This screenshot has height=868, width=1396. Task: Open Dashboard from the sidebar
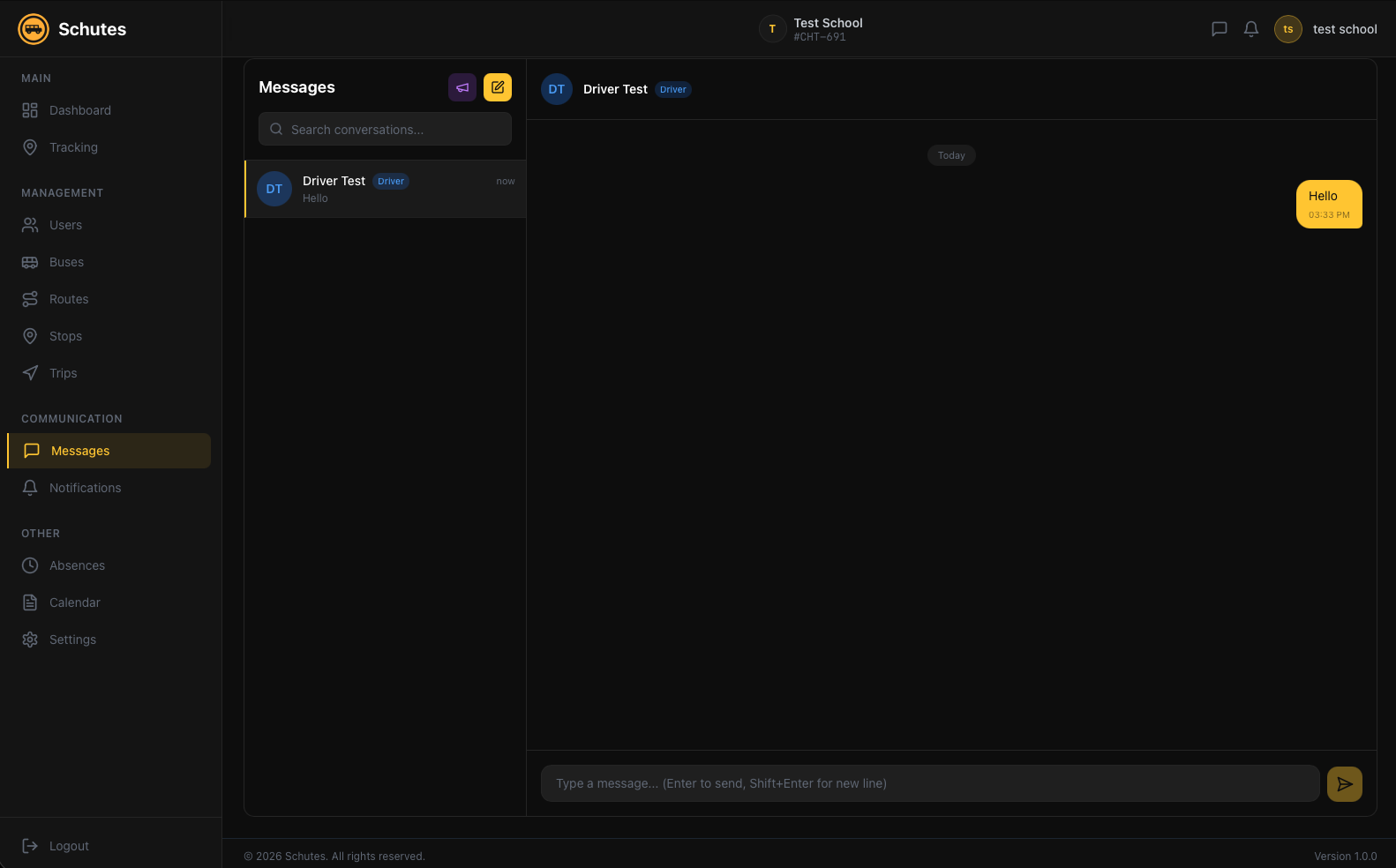[x=109, y=110]
